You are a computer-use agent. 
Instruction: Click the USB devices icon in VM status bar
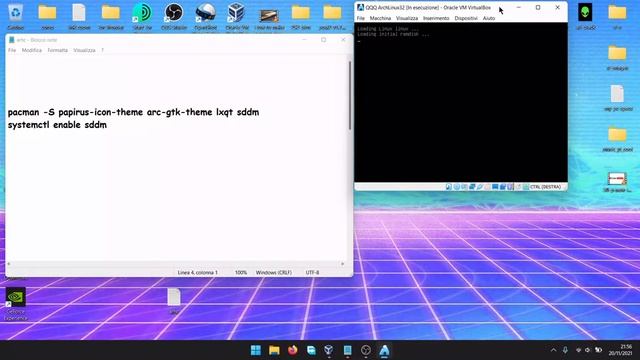(480, 187)
